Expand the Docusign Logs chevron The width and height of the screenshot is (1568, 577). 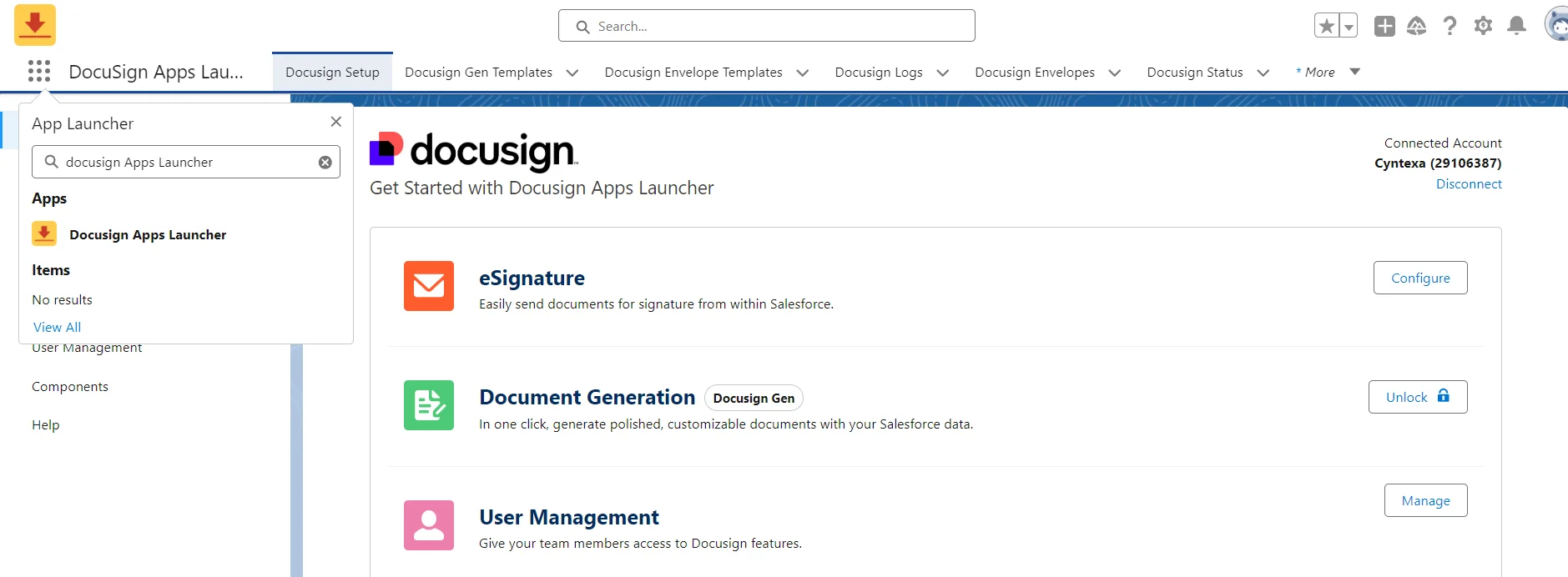point(943,73)
